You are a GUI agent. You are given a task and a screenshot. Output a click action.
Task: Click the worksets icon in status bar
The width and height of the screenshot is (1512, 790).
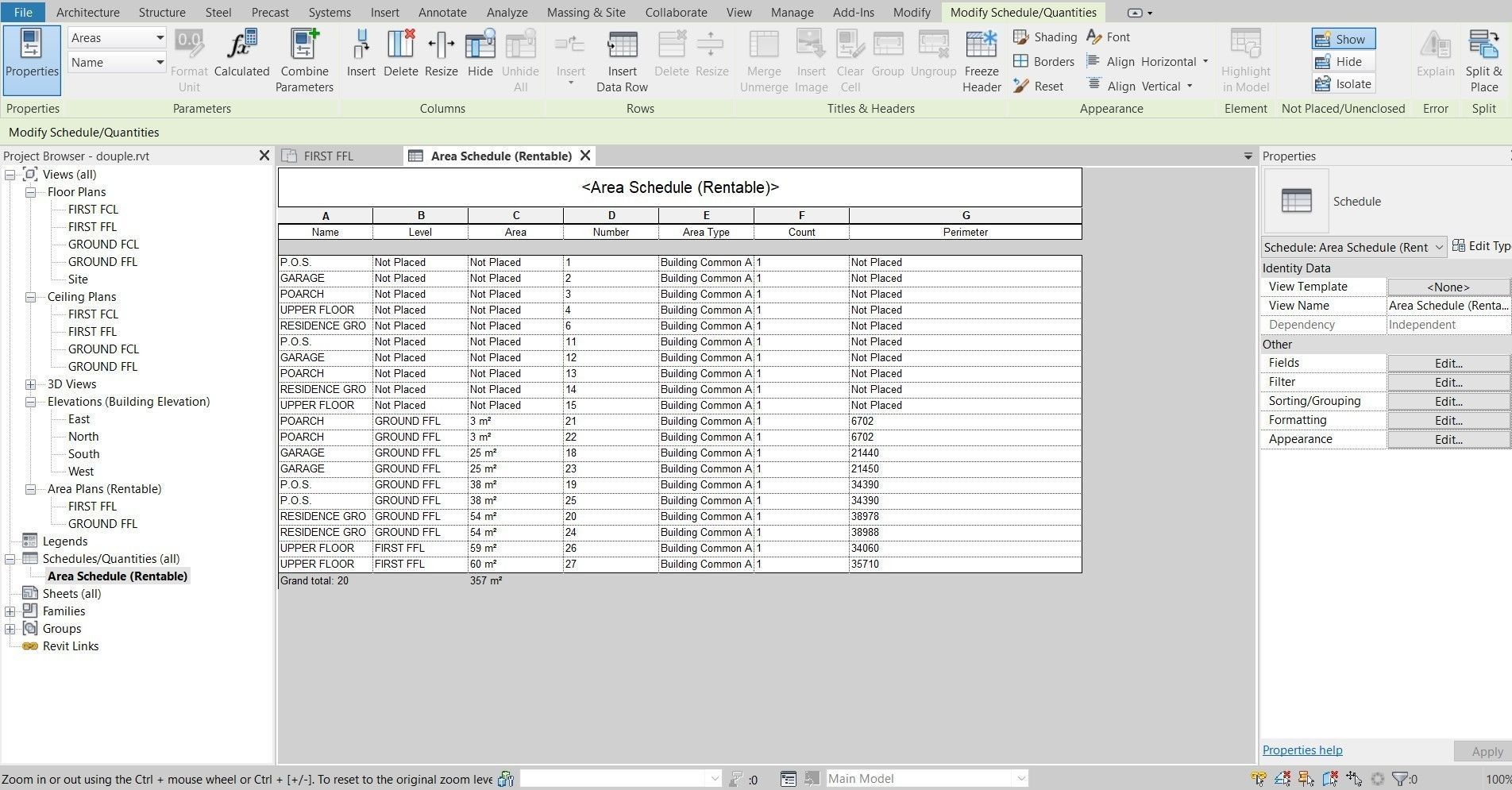[x=505, y=779]
